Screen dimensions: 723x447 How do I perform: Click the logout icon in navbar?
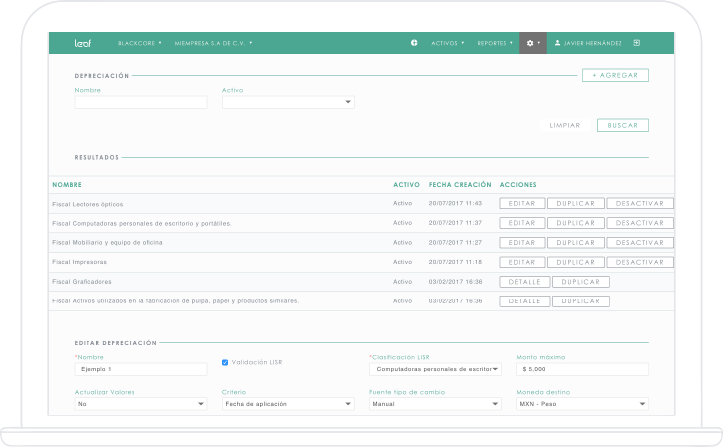(637, 44)
